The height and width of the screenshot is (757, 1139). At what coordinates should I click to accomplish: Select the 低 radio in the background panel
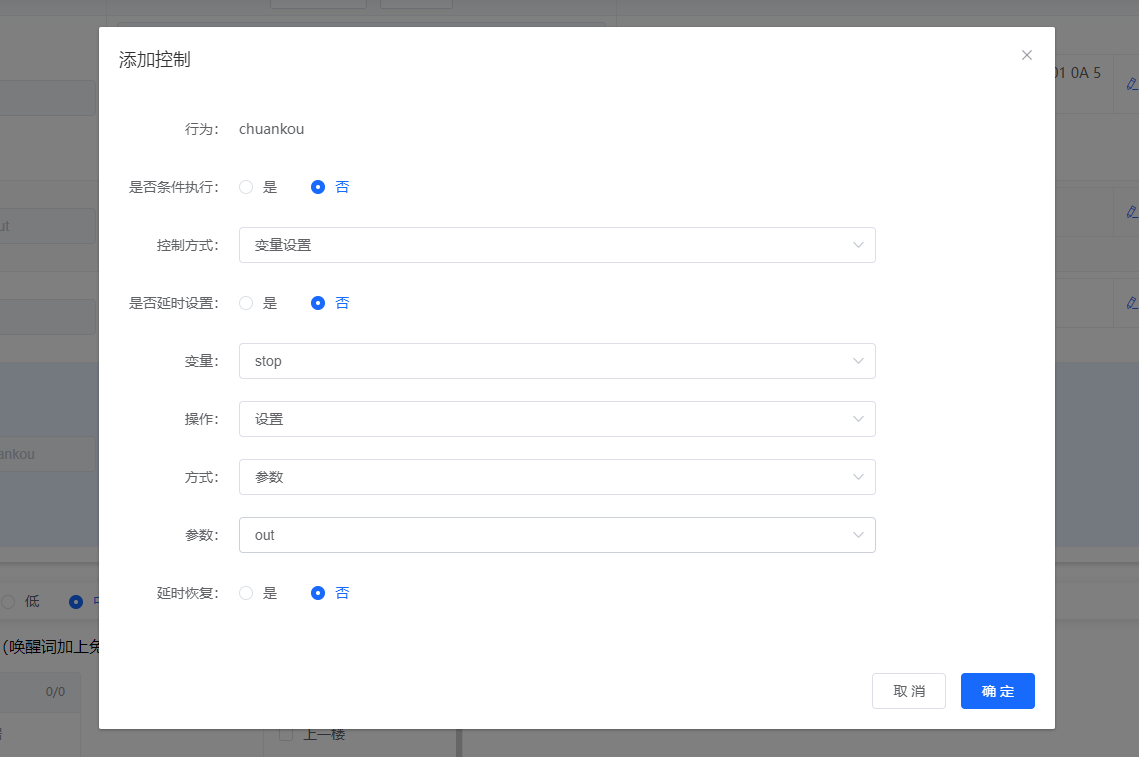tap(8, 601)
